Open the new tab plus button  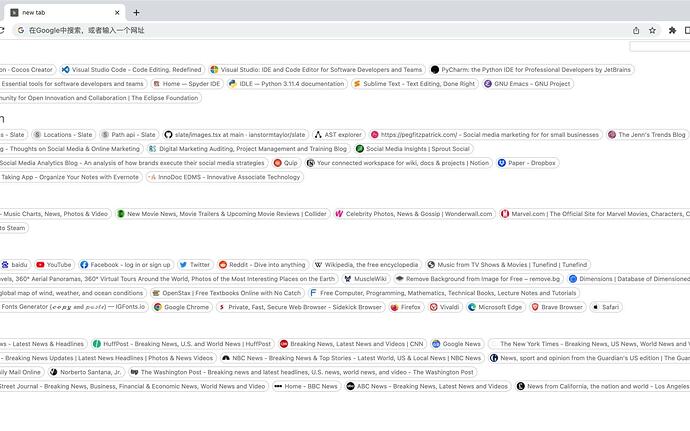(x=136, y=13)
